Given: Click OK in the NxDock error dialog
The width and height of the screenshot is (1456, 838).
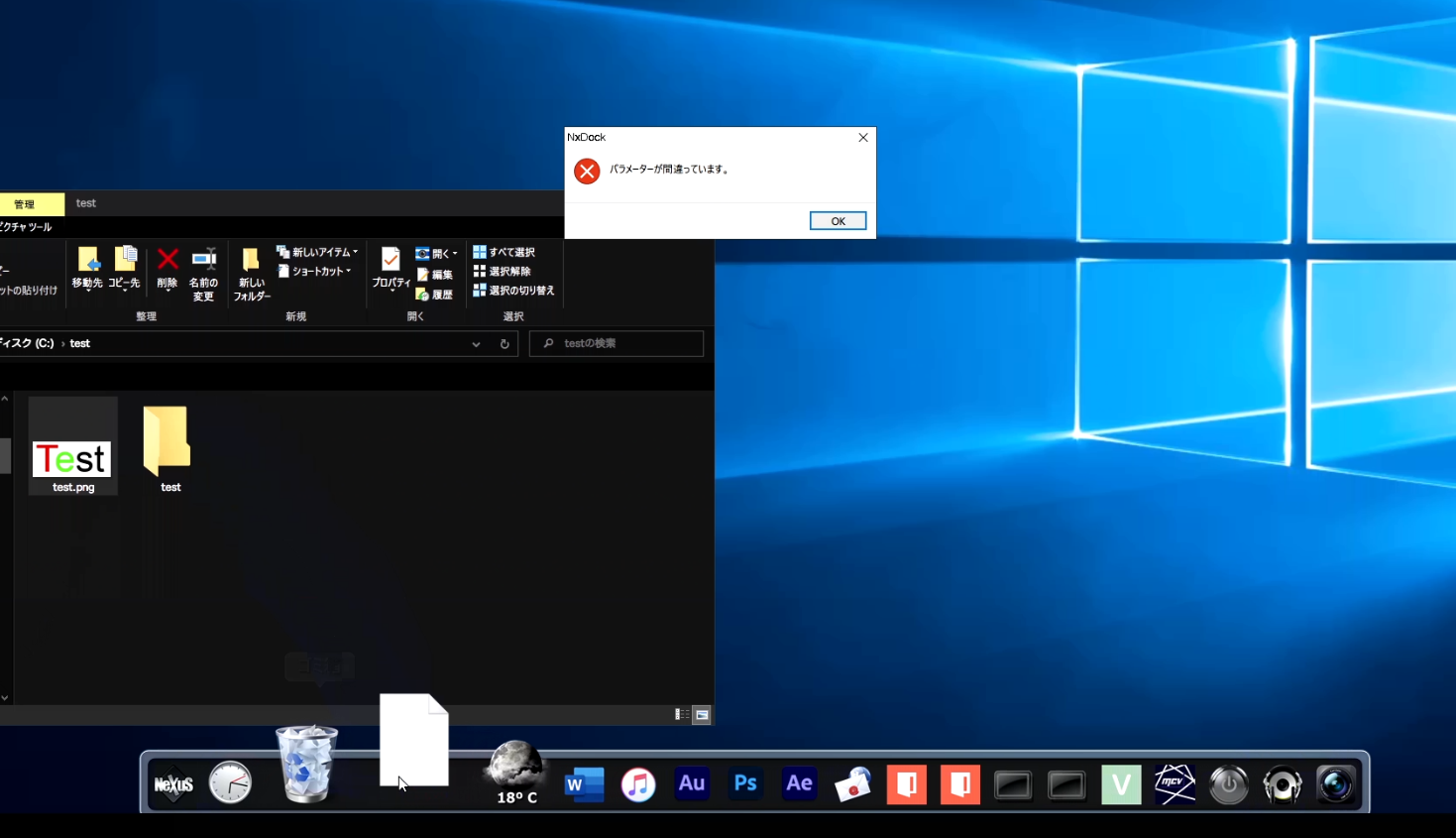Looking at the screenshot, I should click(838, 221).
